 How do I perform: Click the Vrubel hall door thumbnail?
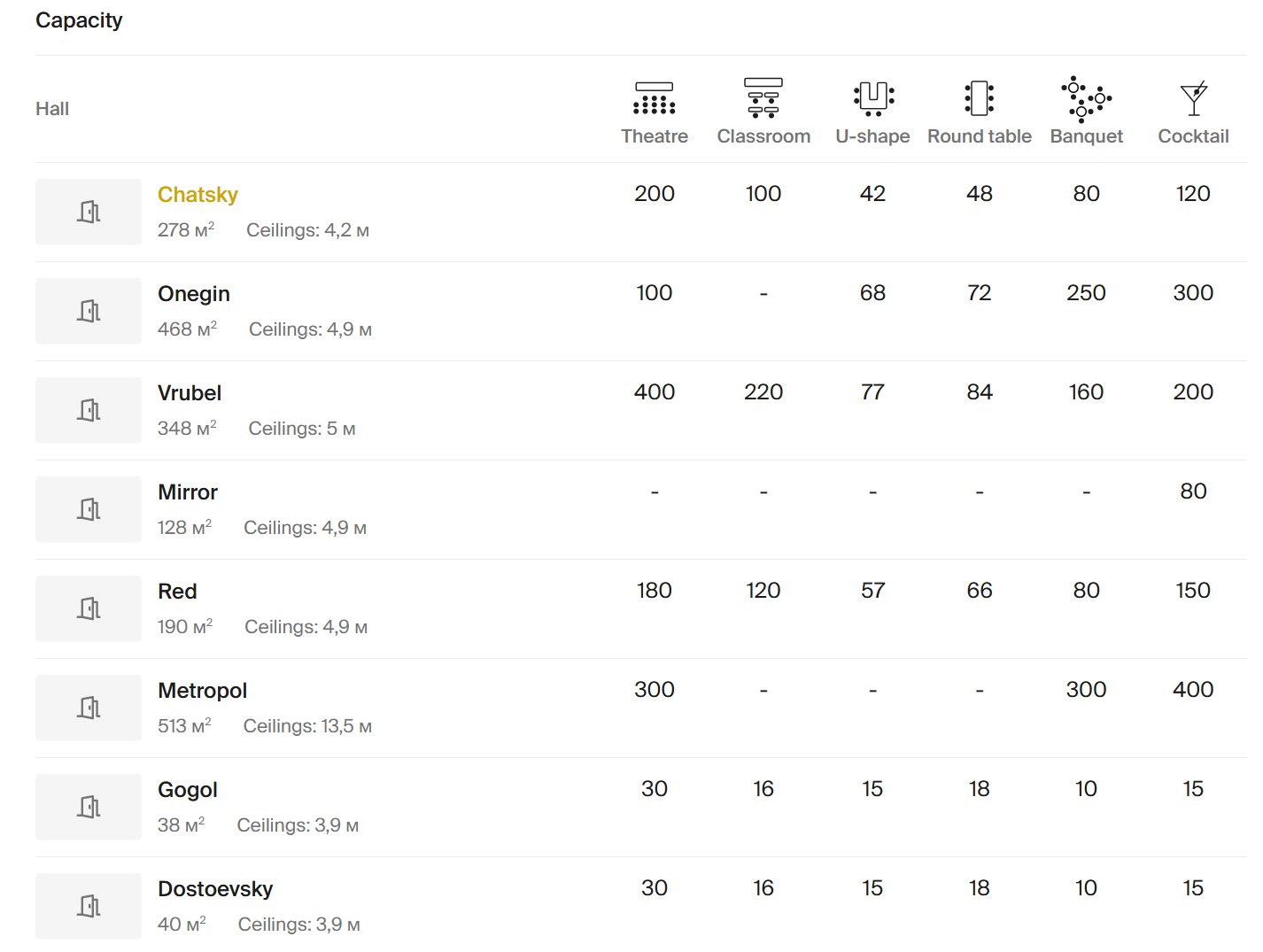coord(89,410)
